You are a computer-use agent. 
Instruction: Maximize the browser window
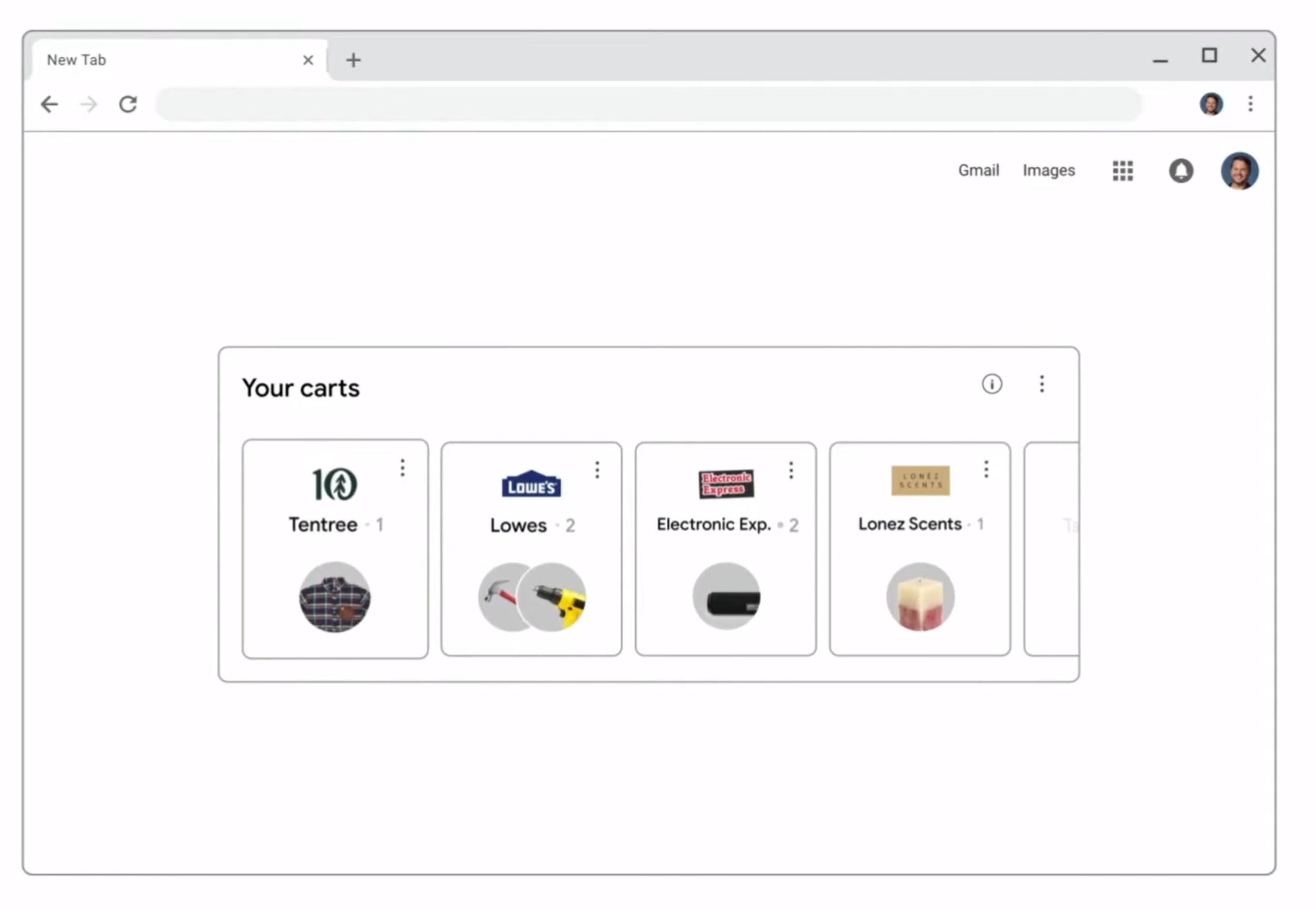1209,55
